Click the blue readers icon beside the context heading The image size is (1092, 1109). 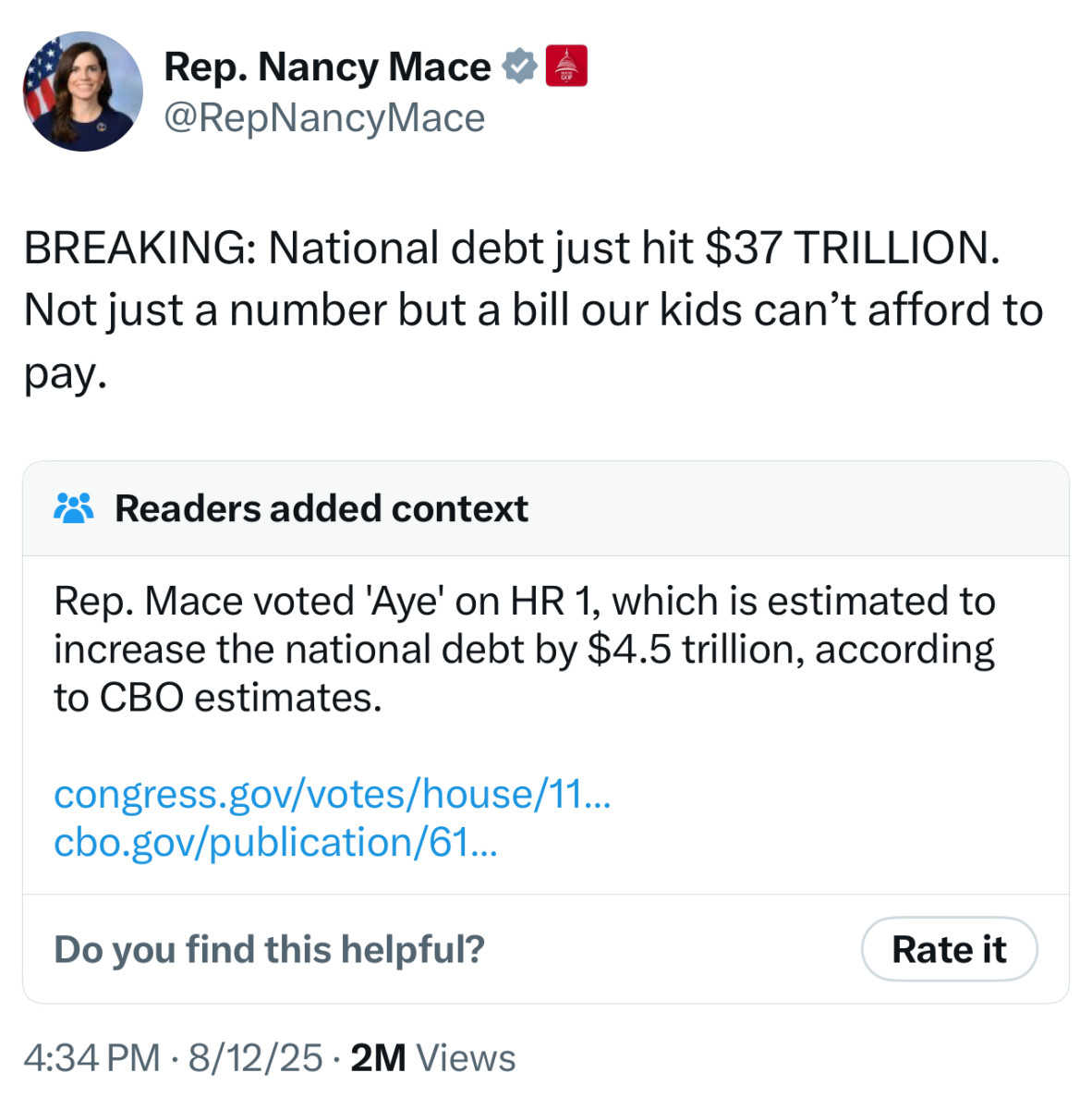[75, 506]
